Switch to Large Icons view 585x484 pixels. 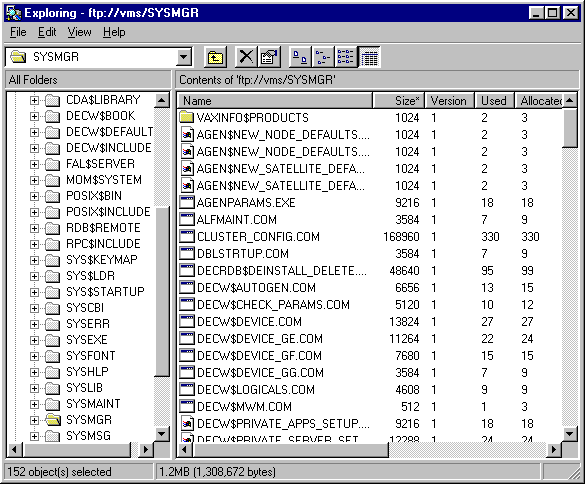click(x=300, y=57)
